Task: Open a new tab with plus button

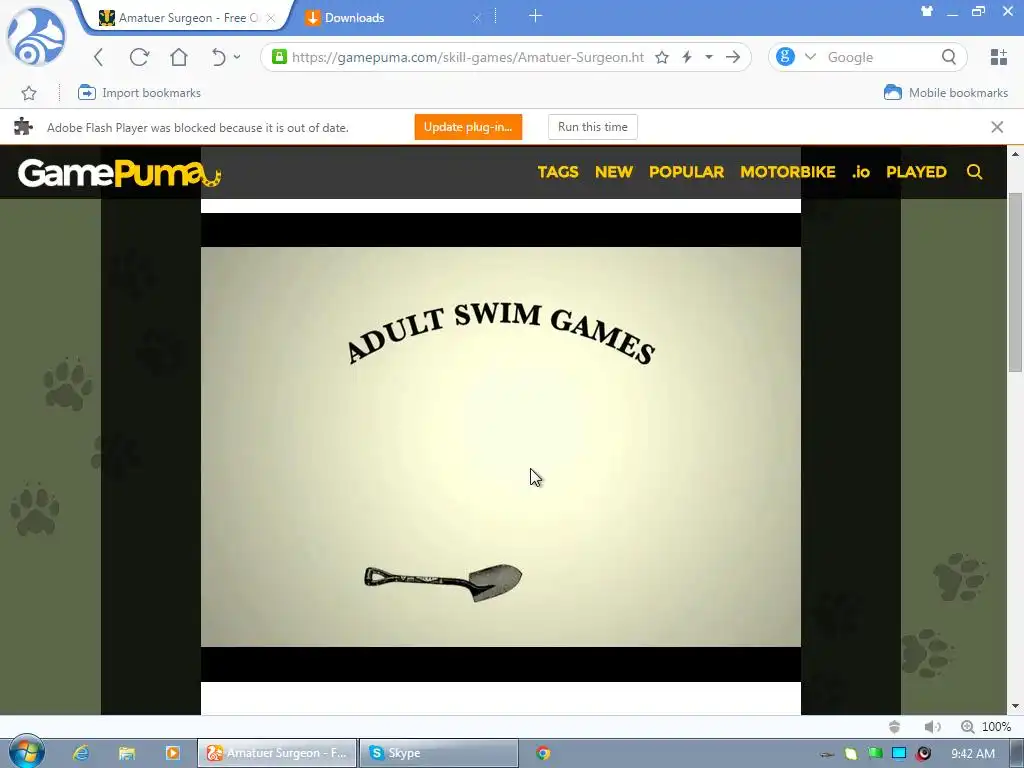Action: pos(536,16)
